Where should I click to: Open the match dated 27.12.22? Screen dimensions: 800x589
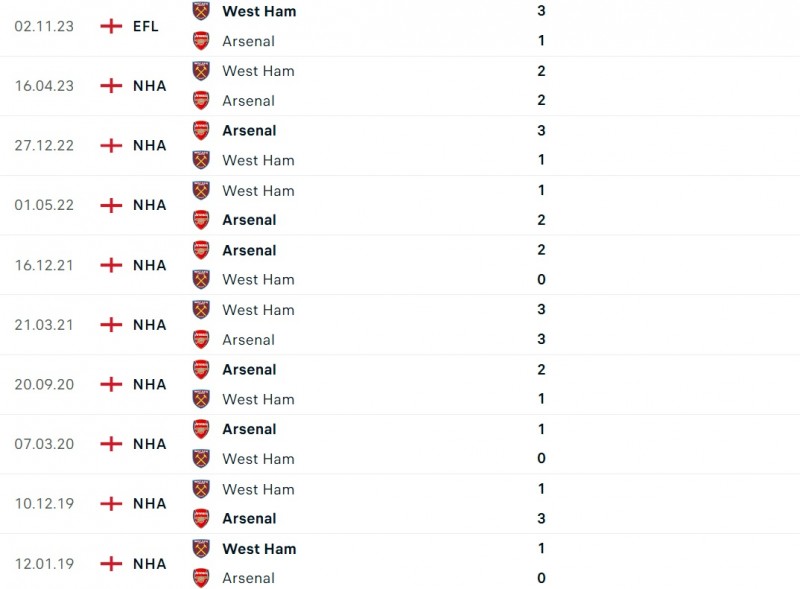45,145
